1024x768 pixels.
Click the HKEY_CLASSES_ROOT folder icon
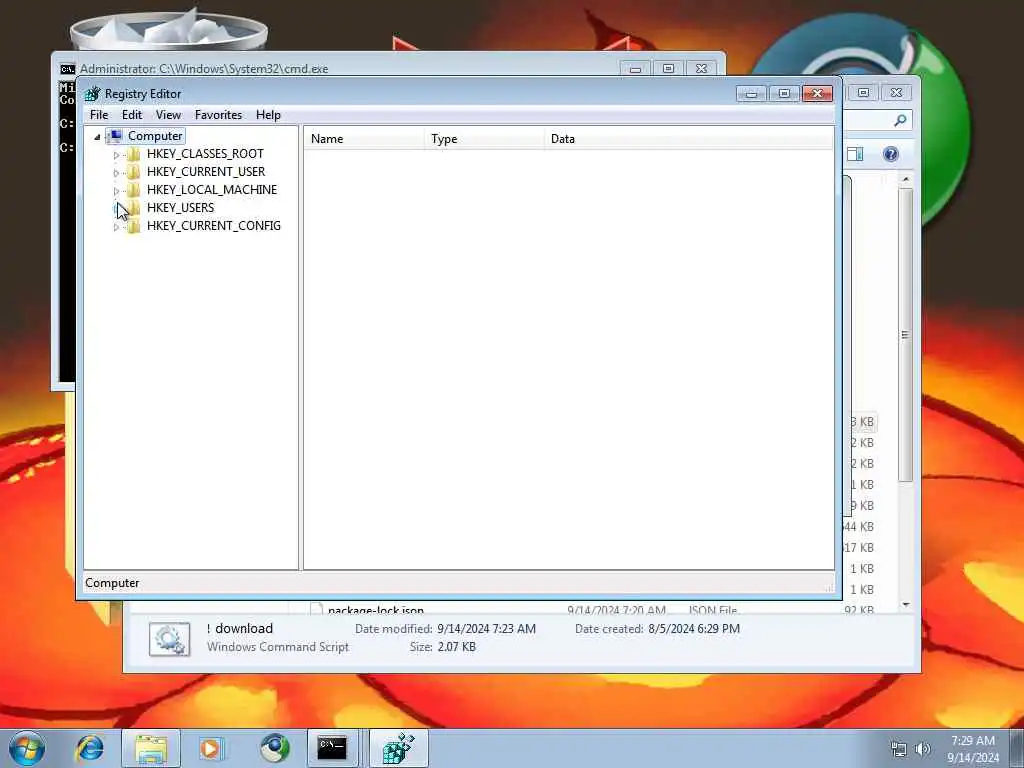pos(133,154)
